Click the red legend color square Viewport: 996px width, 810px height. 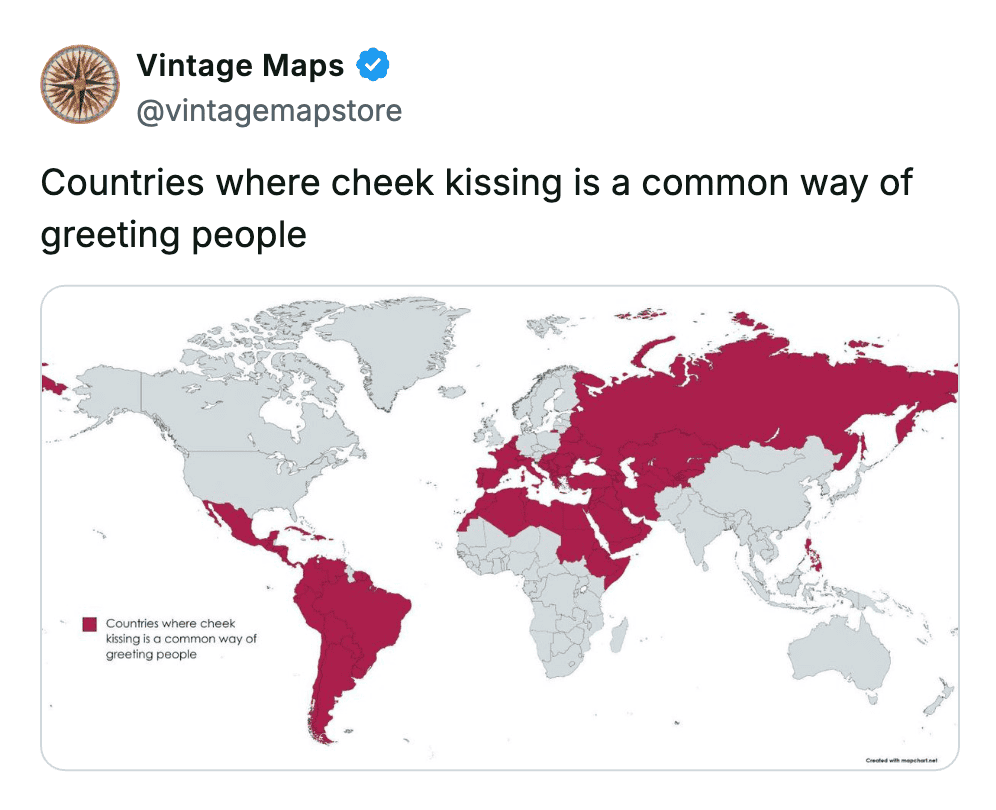point(90,624)
